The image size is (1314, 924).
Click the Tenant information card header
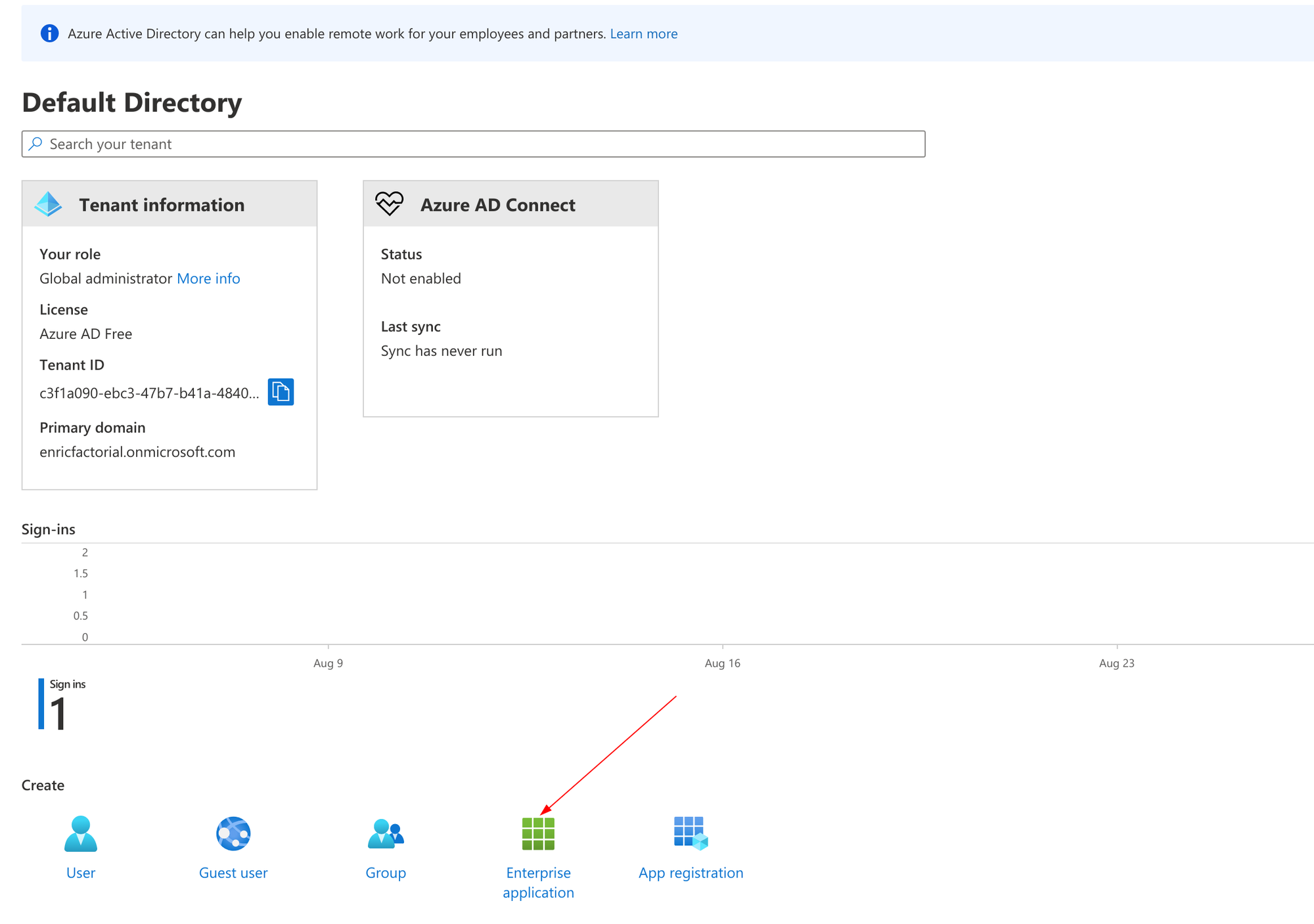click(170, 204)
